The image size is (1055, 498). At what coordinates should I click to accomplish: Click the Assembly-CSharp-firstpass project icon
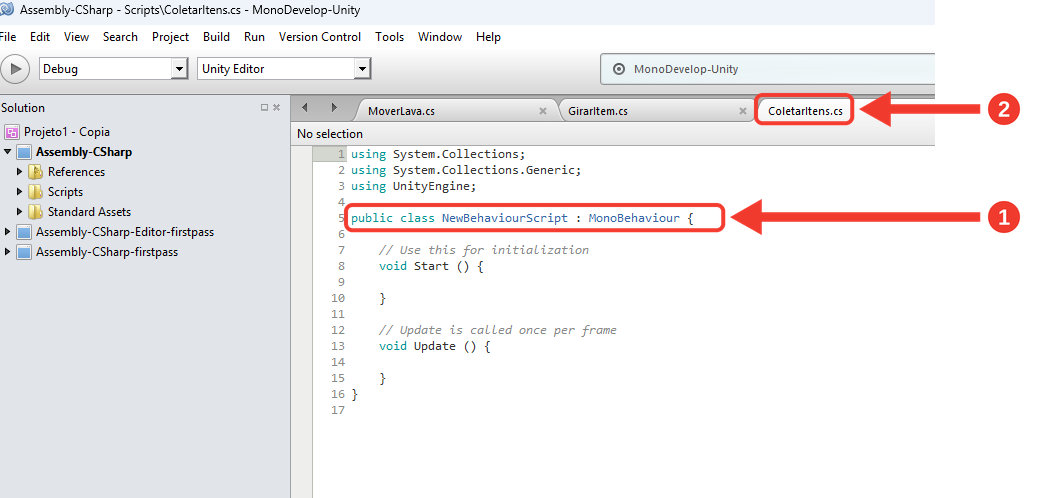(x=24, y=252)
